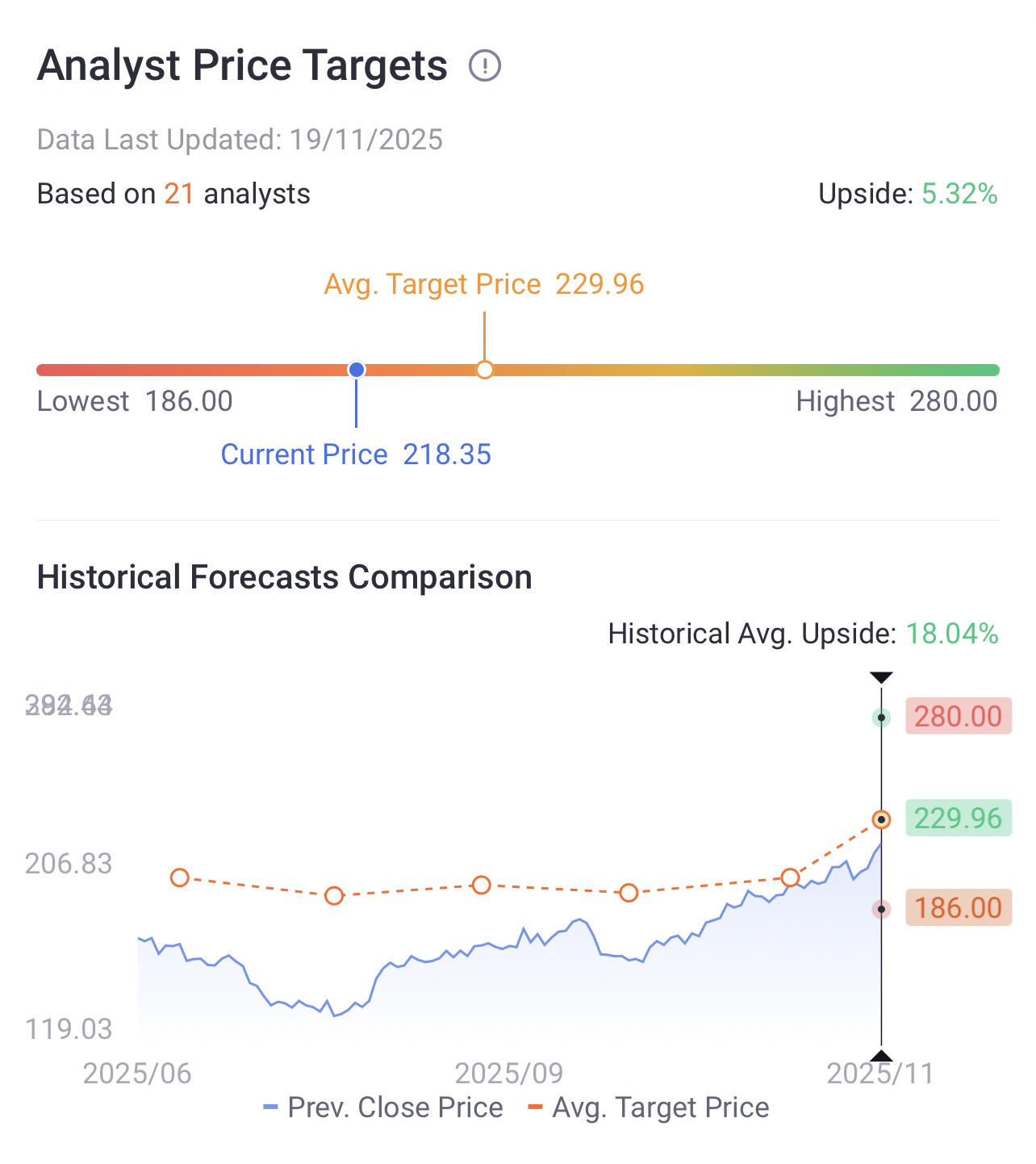This screenshot has width=1036, height=1164.
Task: Select the 186.00 lowest target label
Action: click(958, 908)
